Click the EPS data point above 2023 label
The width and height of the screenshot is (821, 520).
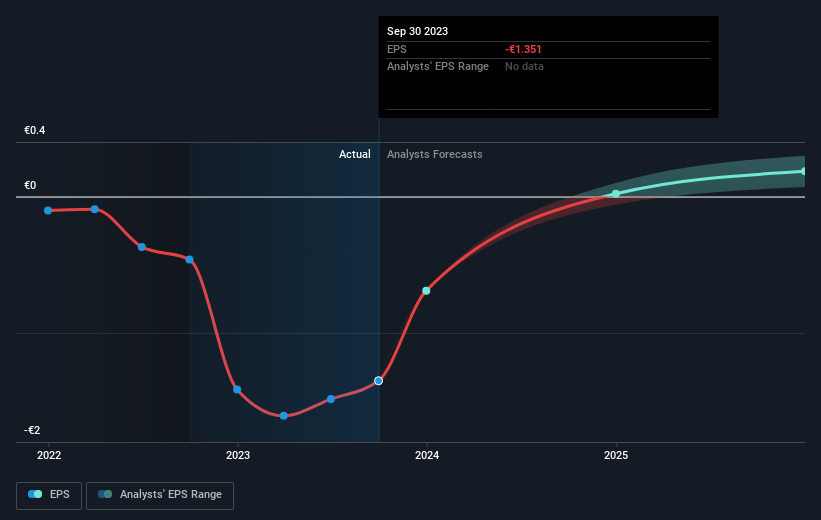point(237,390)
